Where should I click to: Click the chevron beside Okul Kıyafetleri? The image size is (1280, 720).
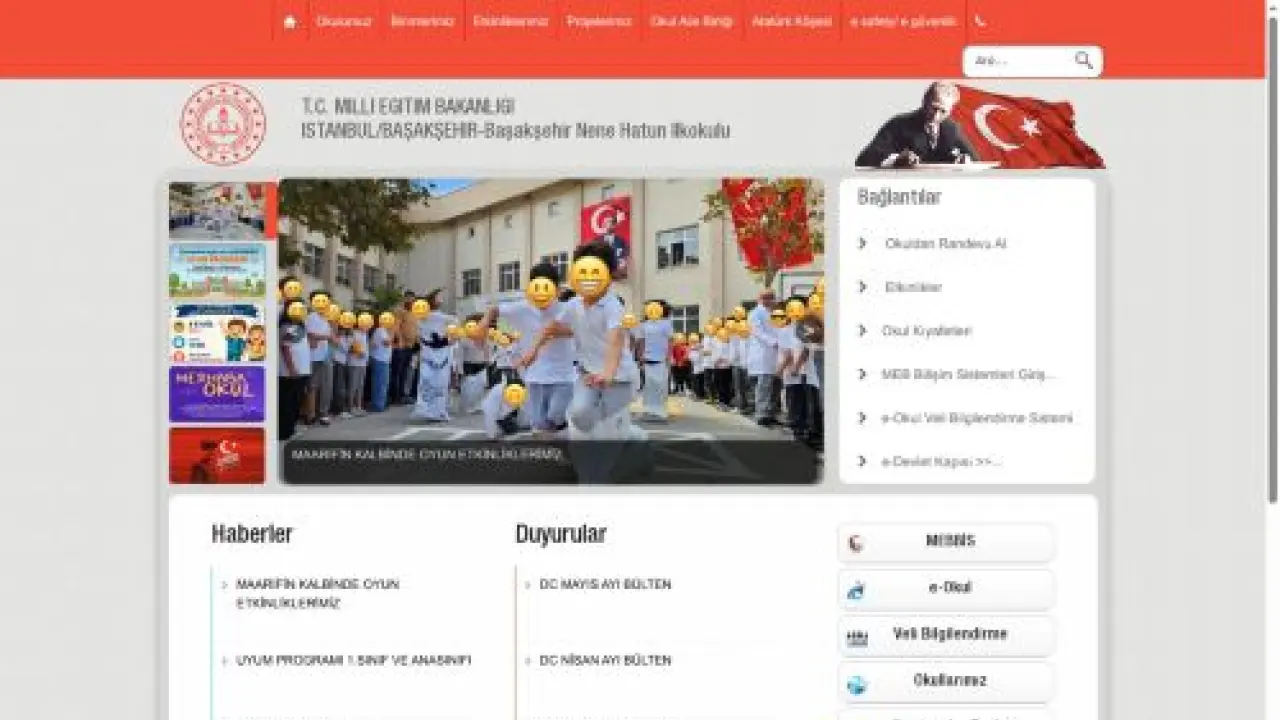pyautogui.click(x=862, y=331)
